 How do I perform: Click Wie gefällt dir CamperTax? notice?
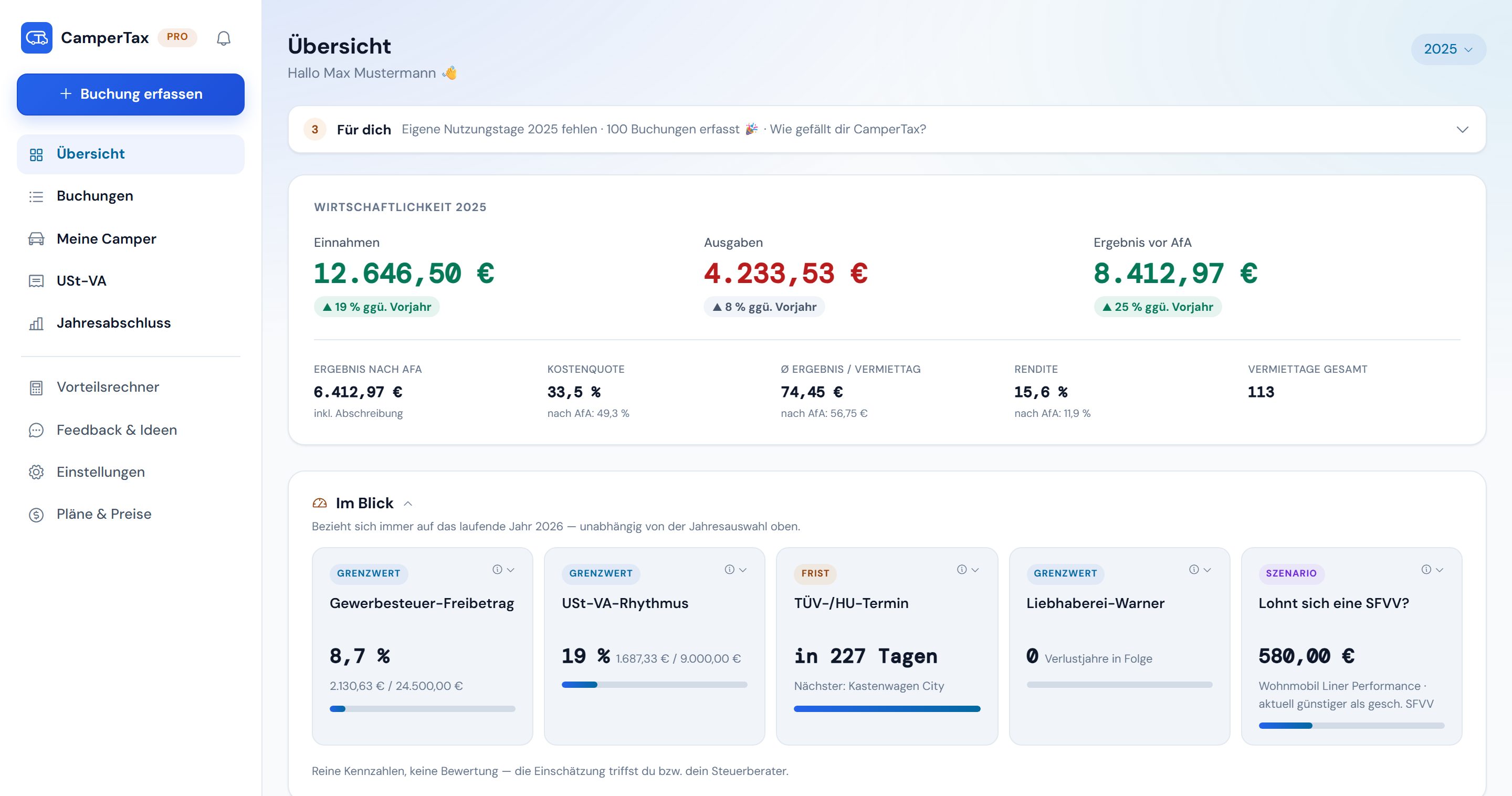point(847,129)
